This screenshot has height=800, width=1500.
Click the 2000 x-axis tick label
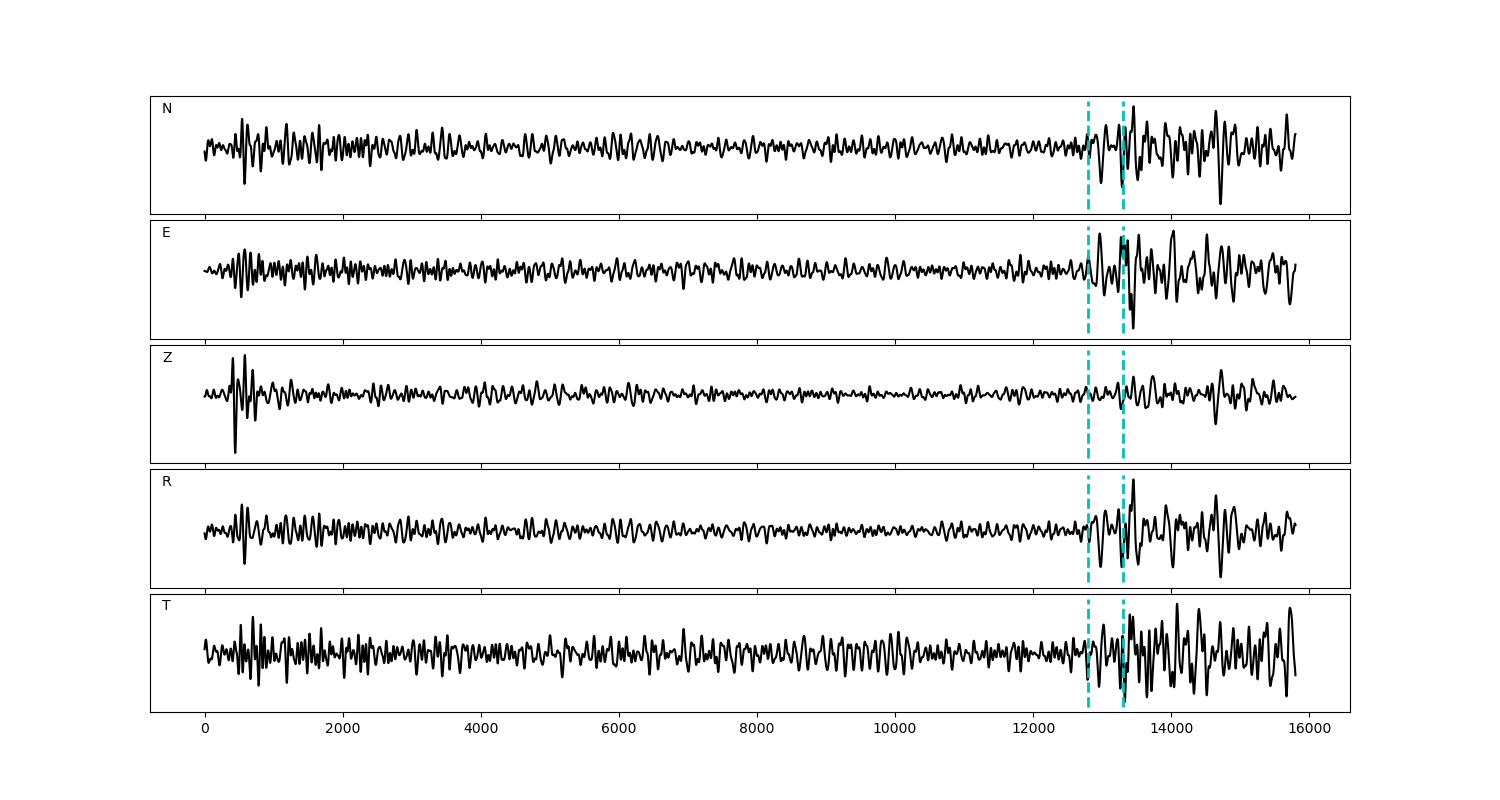(343, 730)
